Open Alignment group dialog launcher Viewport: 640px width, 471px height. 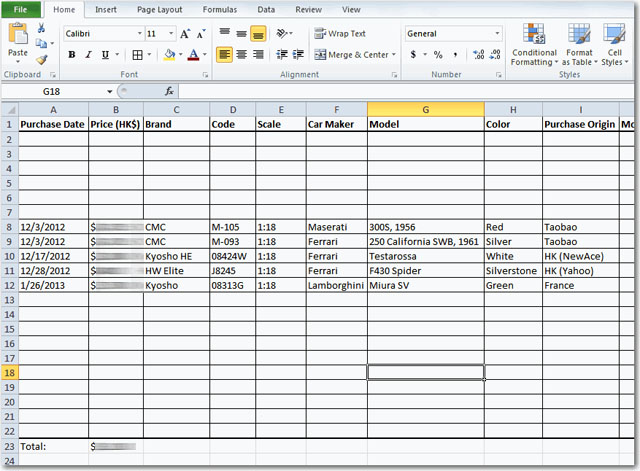point(394,75)
